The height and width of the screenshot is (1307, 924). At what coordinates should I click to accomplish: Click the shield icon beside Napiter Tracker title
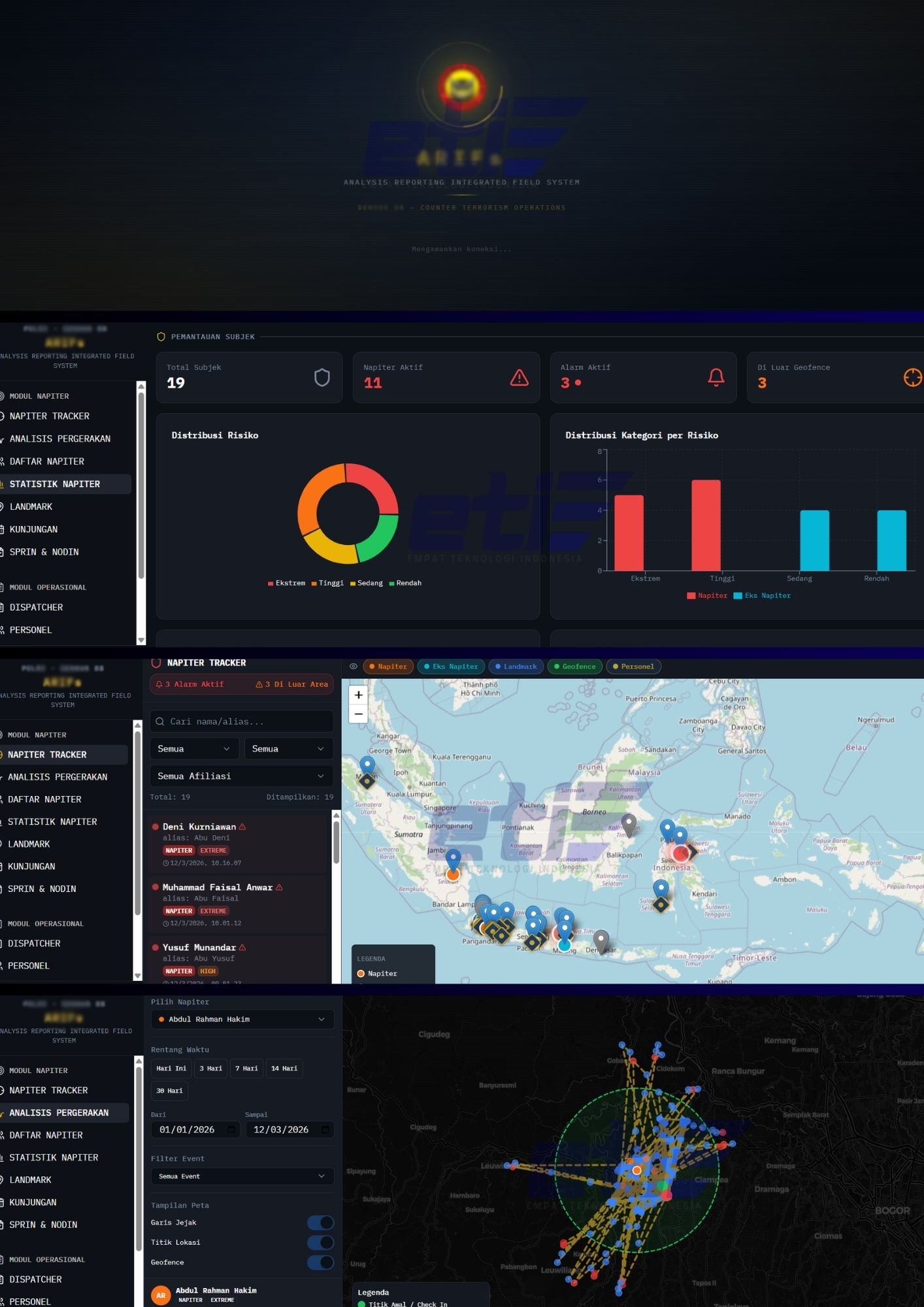(x=156, y=663)
